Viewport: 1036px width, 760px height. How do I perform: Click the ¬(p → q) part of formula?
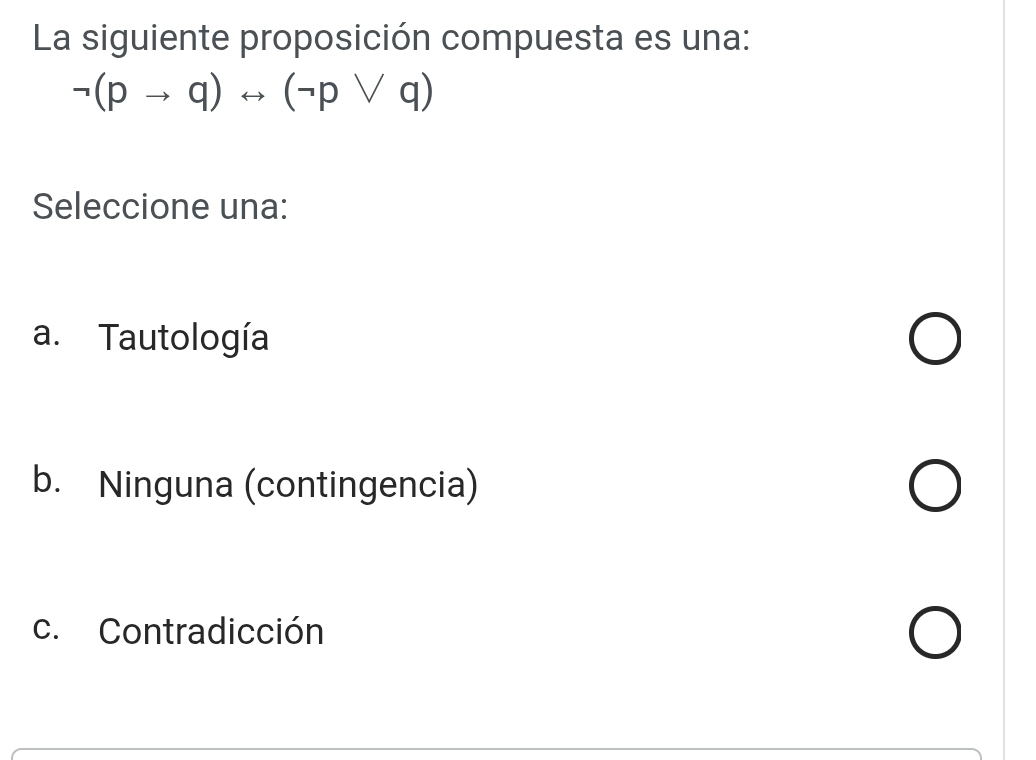(x=147, y=91)
